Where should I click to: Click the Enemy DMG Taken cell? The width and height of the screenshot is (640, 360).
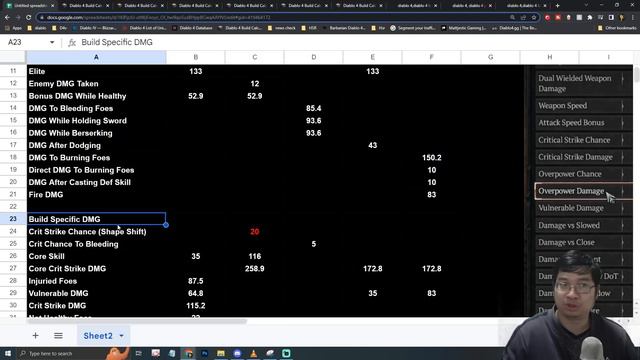[x=96, y=84]
